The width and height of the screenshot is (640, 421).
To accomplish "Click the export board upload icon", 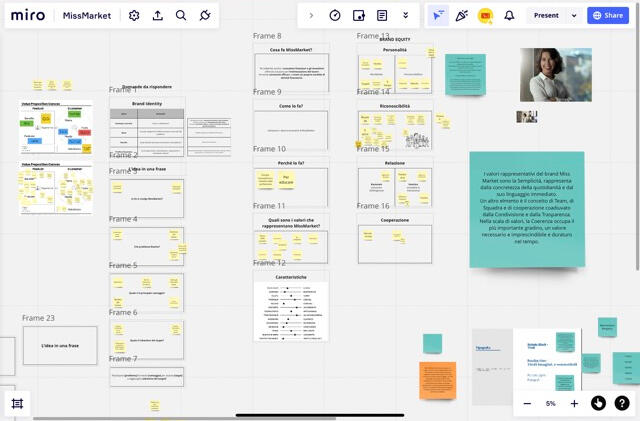I will pos(158,16).
